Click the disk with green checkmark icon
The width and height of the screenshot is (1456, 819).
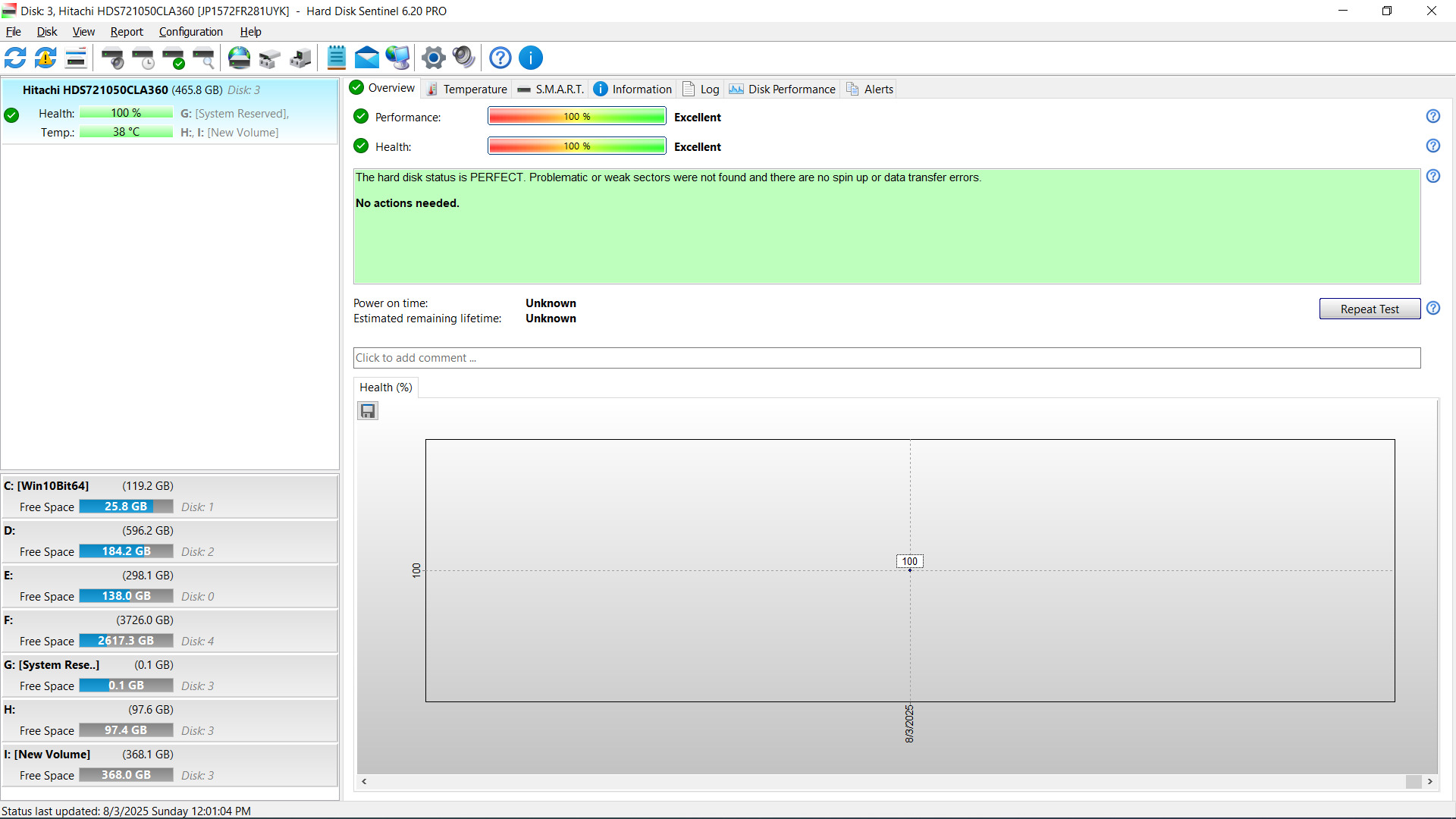[174, 58]
